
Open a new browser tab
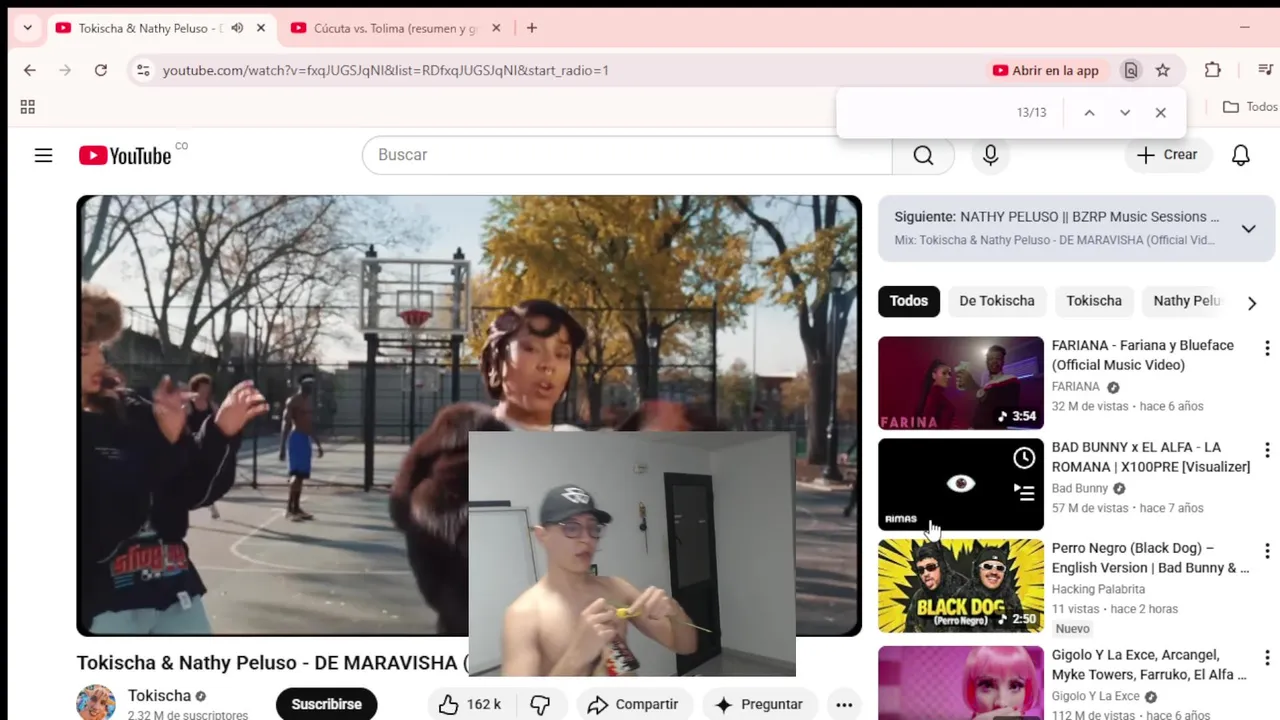(x=532, y=28)
